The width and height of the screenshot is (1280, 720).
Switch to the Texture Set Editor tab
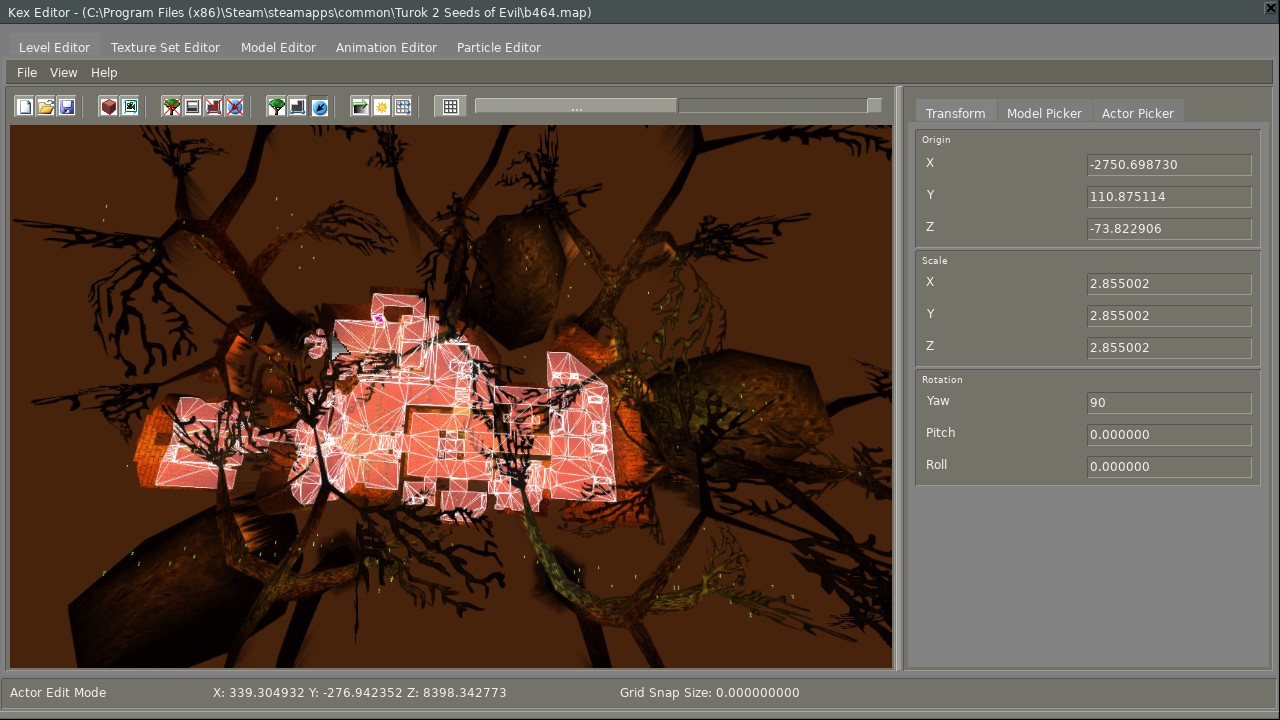click(x=165, y=47)
